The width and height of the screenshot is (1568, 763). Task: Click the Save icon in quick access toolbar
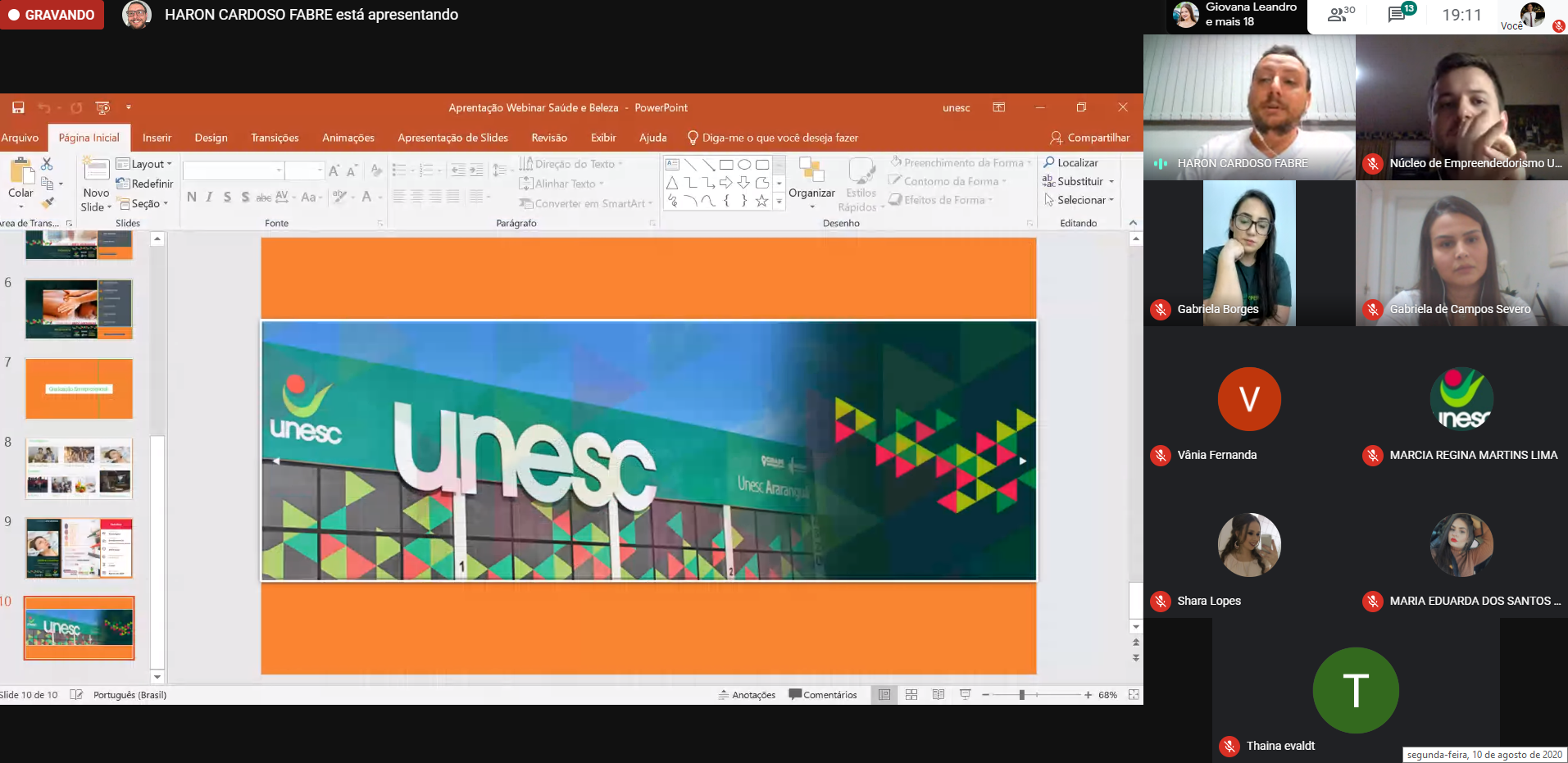click(x=18, y=107)
